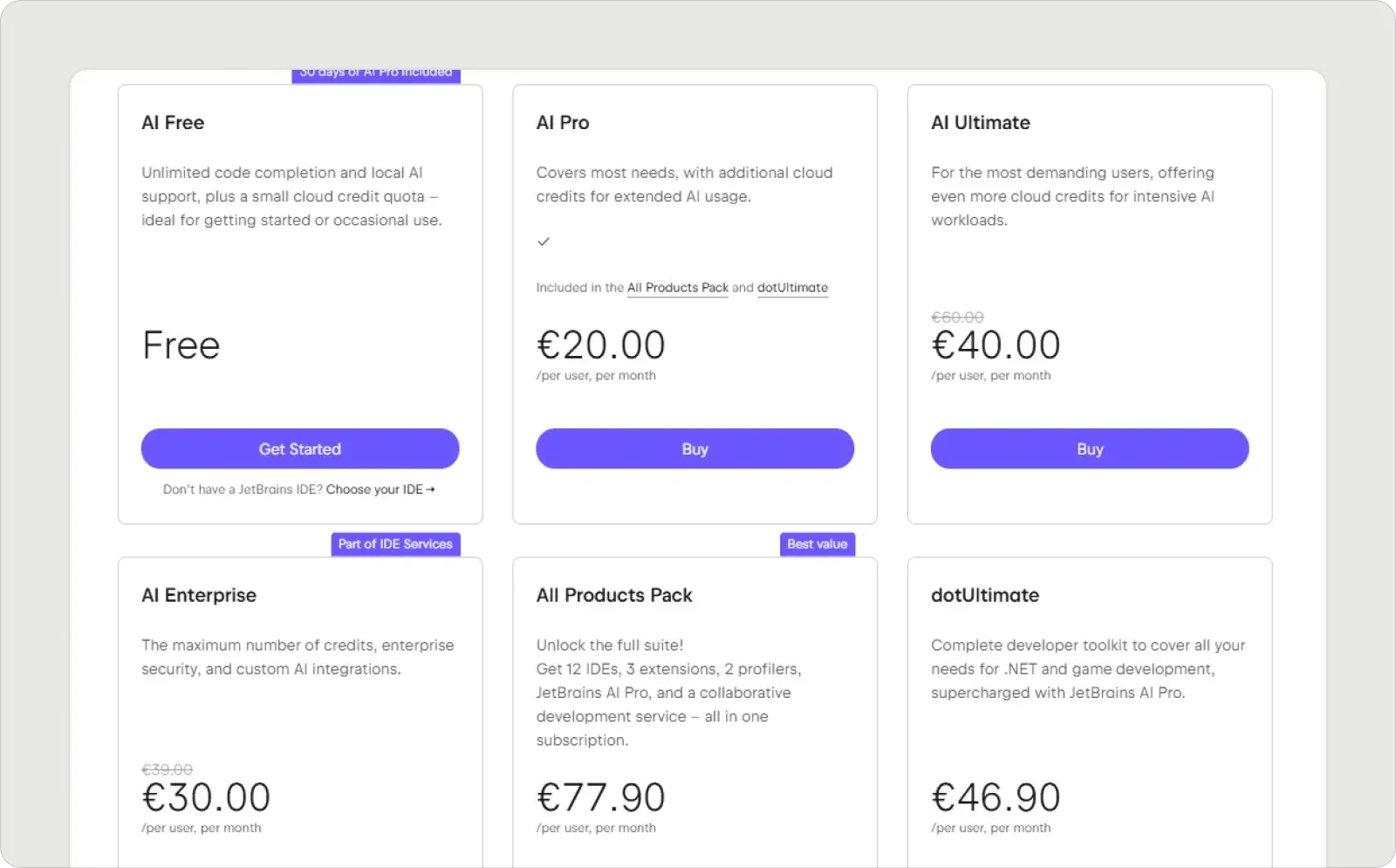
Task: Click the €46.90 dotUltimate price
Action: tap(996, 797)
